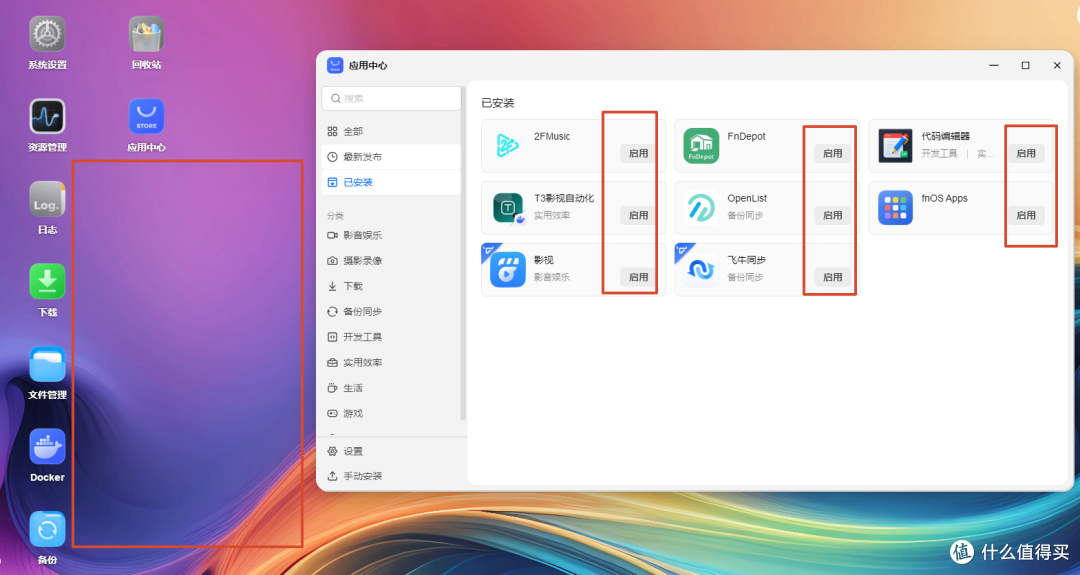
Task: Open the 游戏 category
Action: point(391,414)
